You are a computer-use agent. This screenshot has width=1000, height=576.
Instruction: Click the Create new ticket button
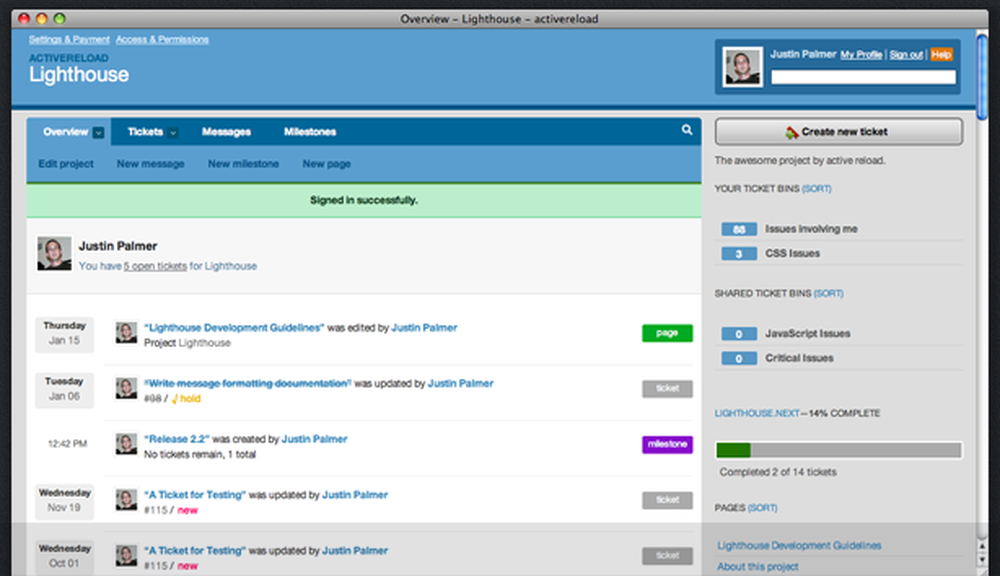(839, 131)
